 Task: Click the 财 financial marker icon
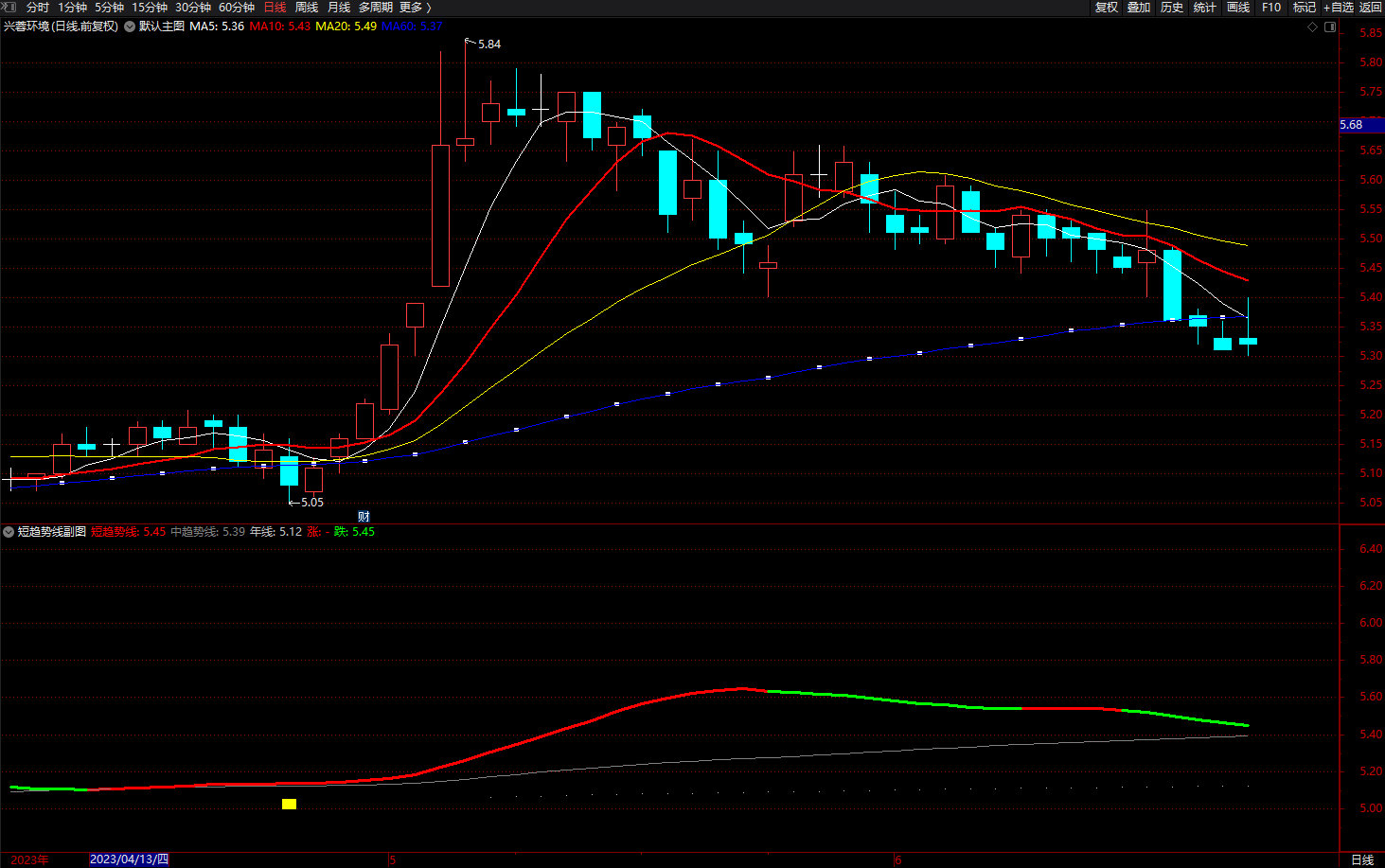tap(364, 517)
